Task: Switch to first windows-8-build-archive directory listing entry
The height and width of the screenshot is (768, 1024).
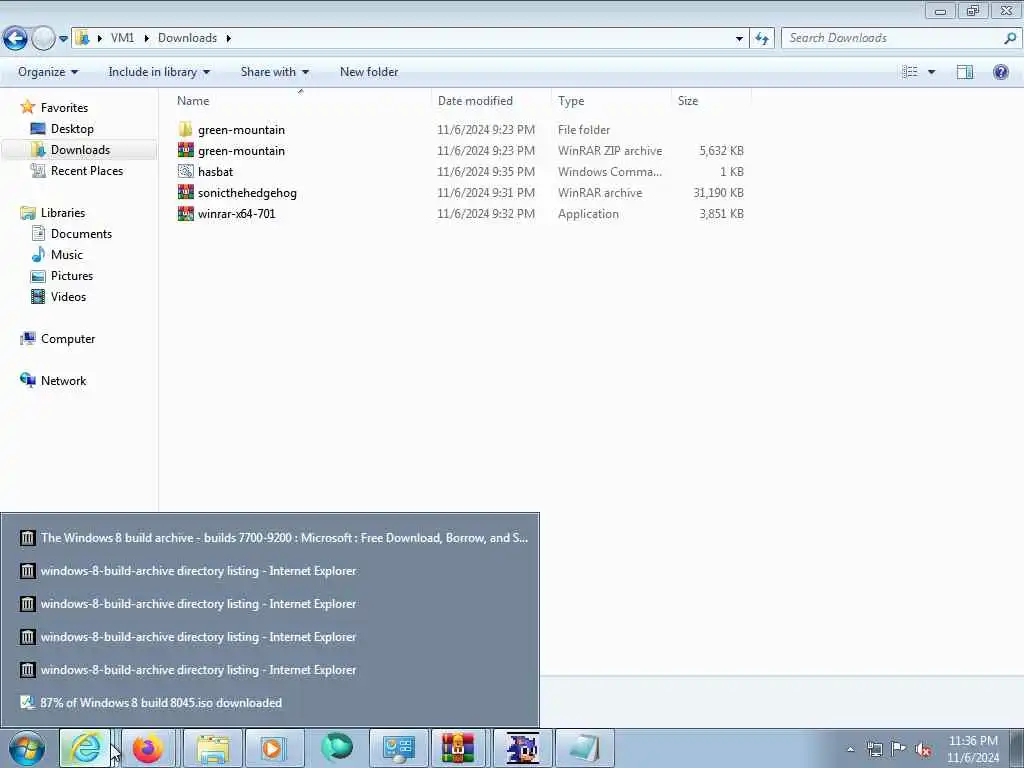Action: pos(270,571)
